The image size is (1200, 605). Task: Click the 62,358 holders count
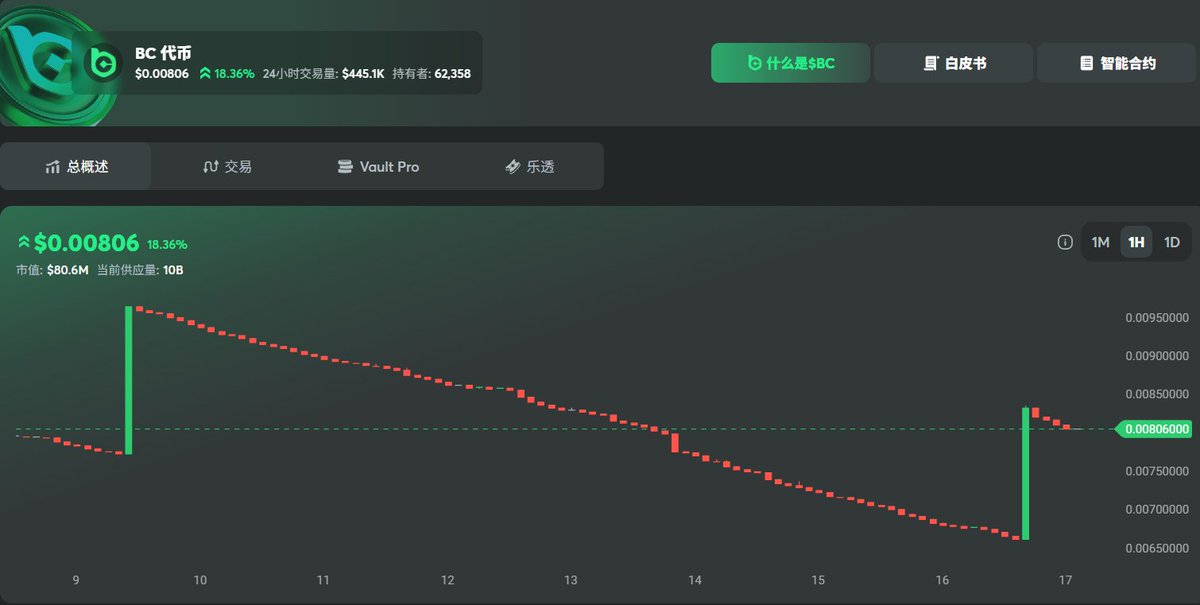(x=452, y=73)
